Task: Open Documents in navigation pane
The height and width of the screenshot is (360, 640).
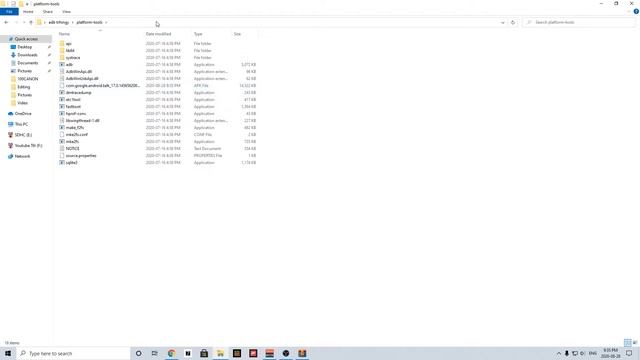Action: [x=27, y=63]
